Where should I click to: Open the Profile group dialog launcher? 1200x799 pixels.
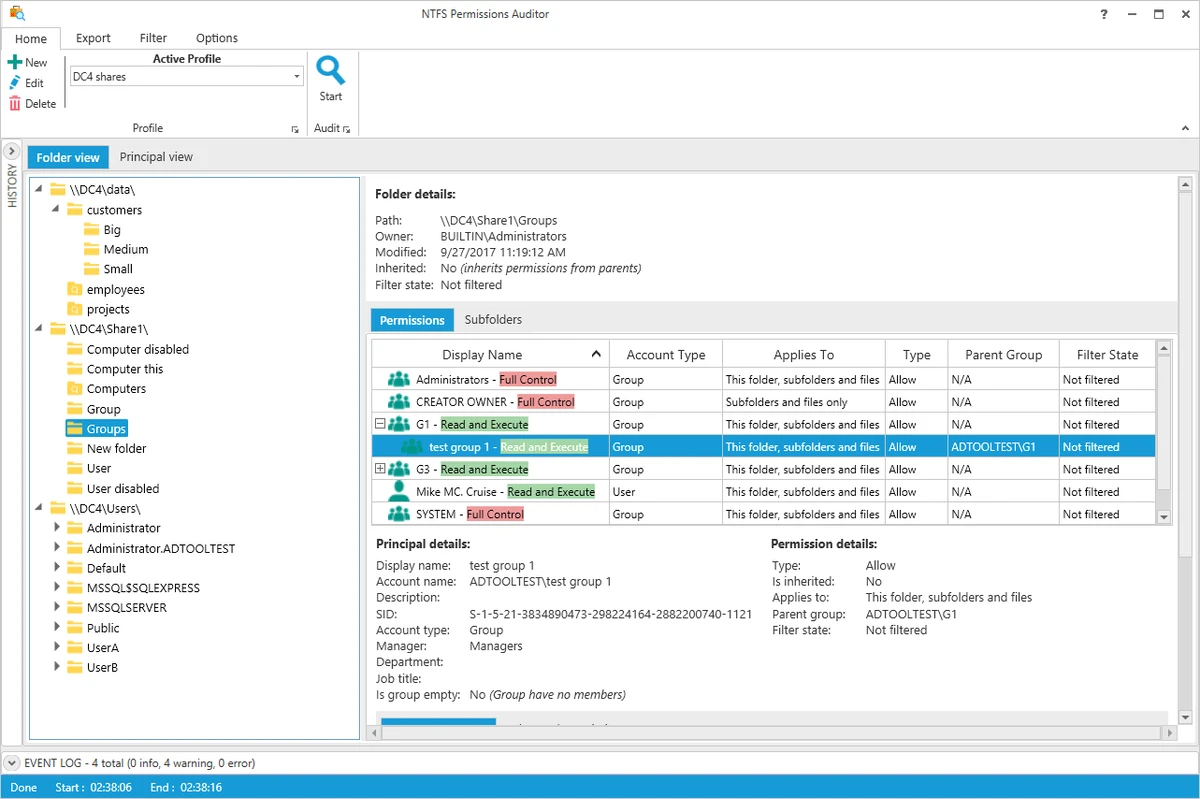point(295,129)
